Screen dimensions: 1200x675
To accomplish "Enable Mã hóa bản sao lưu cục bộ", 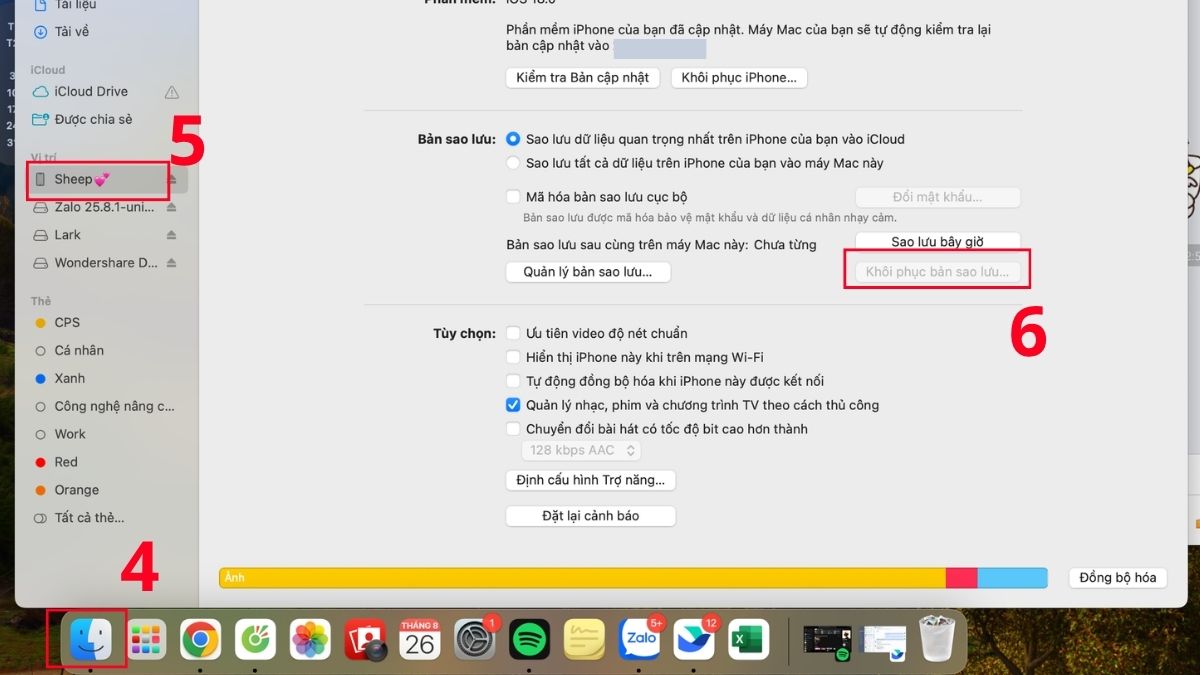I will pos(513,197).
